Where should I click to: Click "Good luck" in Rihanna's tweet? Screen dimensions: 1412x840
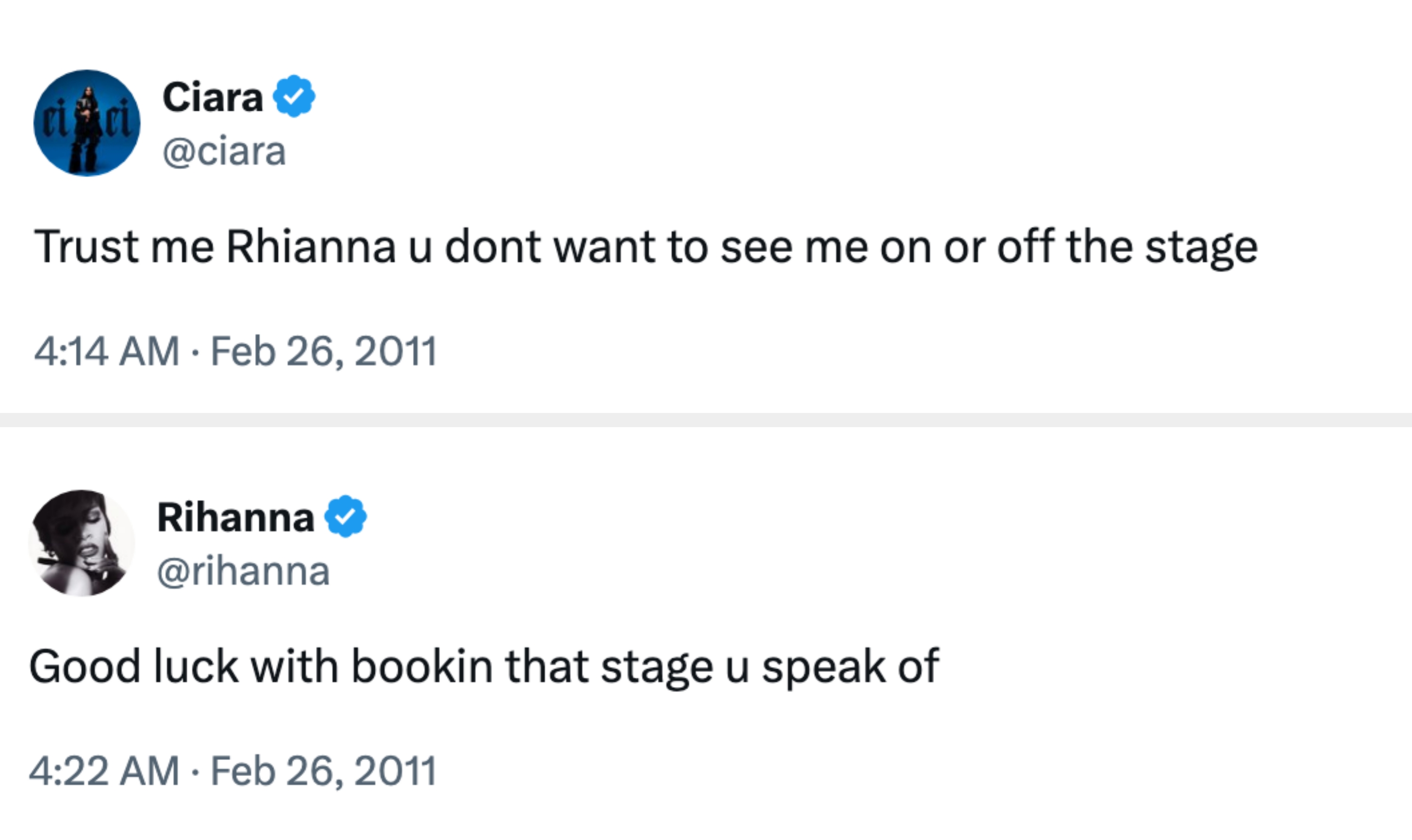[134, 667]
